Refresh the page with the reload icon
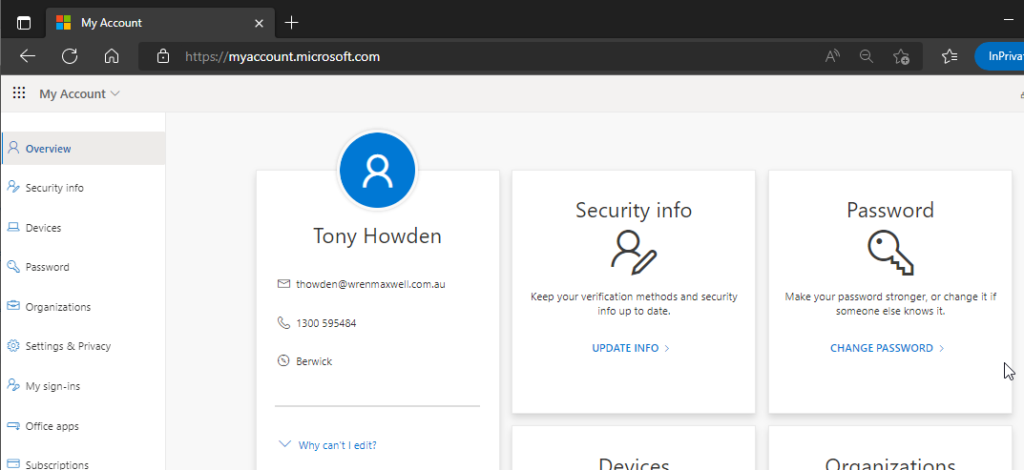Viewport: 1024px width, 470px height. coord(70,56)
